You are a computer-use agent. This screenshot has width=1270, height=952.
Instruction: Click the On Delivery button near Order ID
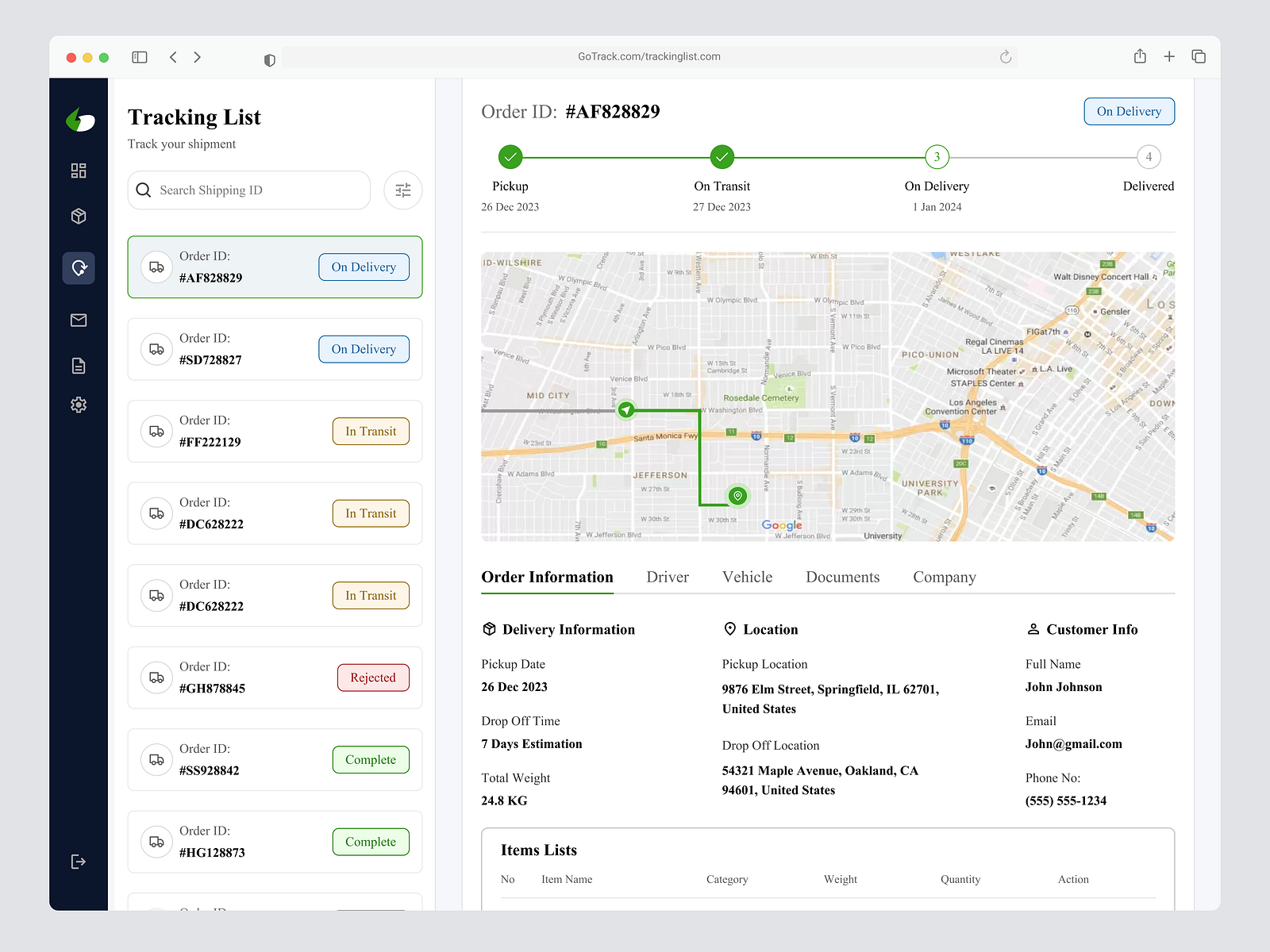click(x=1129, y=111)
